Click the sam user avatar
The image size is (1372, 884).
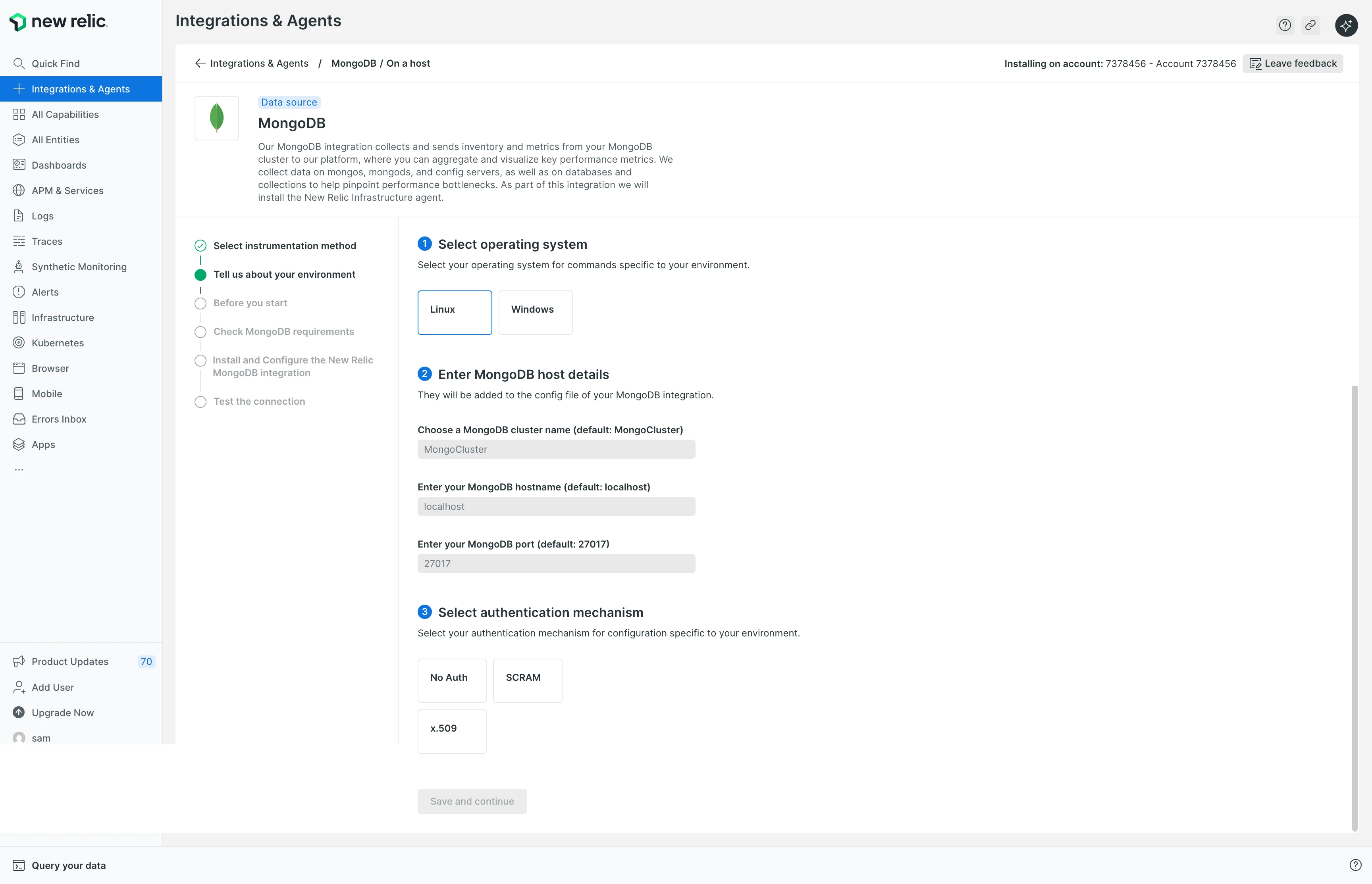tap(19, 738)
